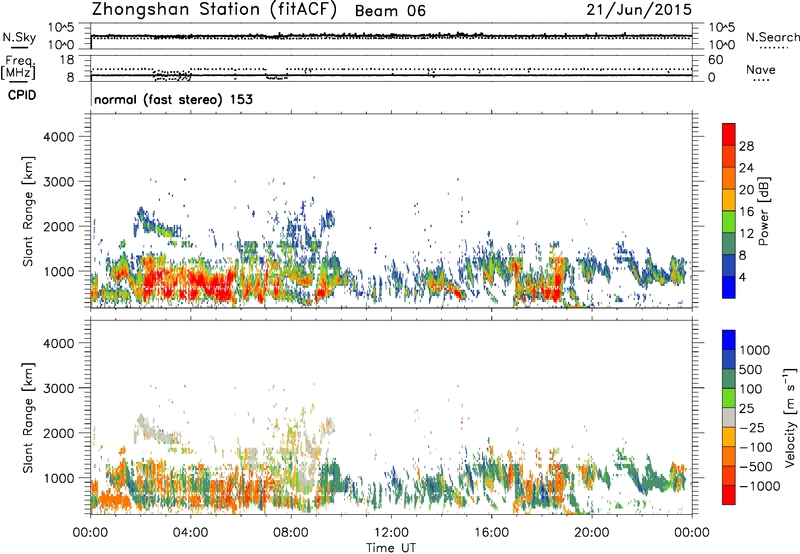The height and width of the screenshot is (554, 800).
Task: Click the power scale value '28'
Action: [746, 146]
